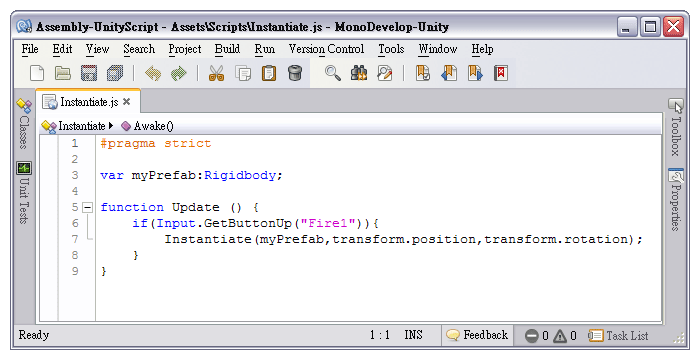Open the Task List from status bar
The image size is (700, 360).
point(618,335)
